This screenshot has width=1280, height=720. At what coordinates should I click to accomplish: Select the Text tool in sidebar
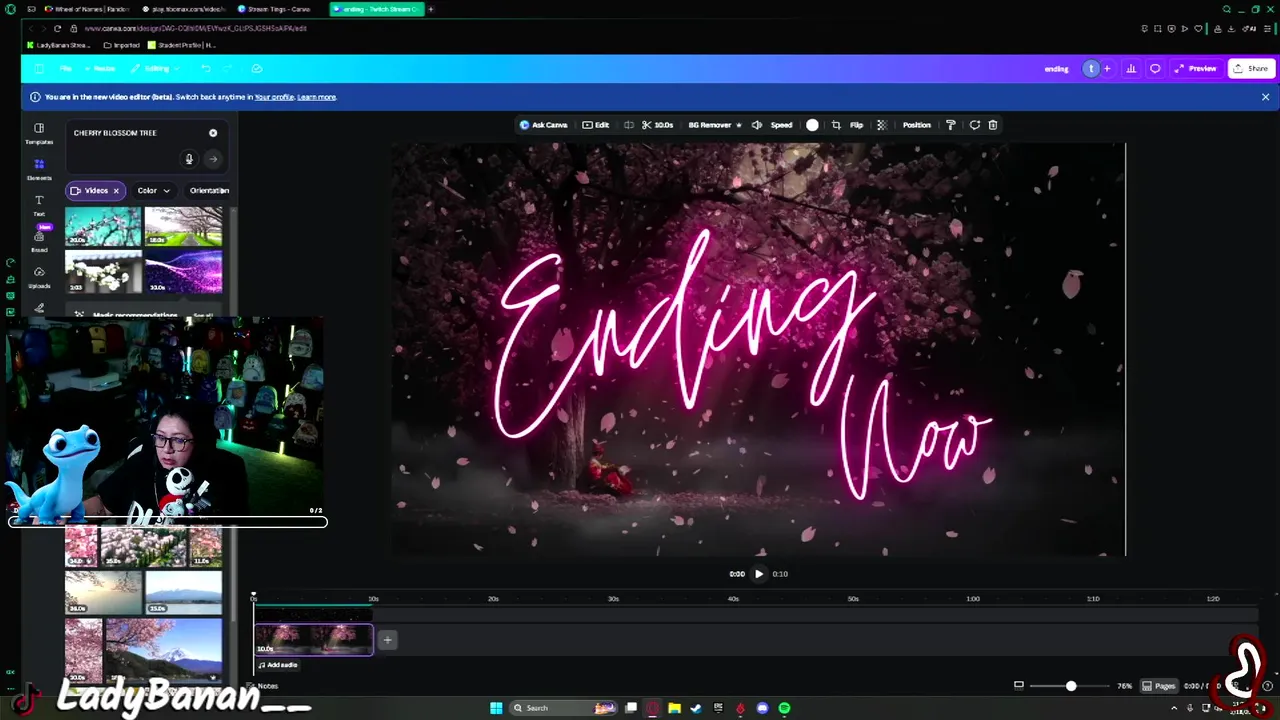tap(39, 205)
